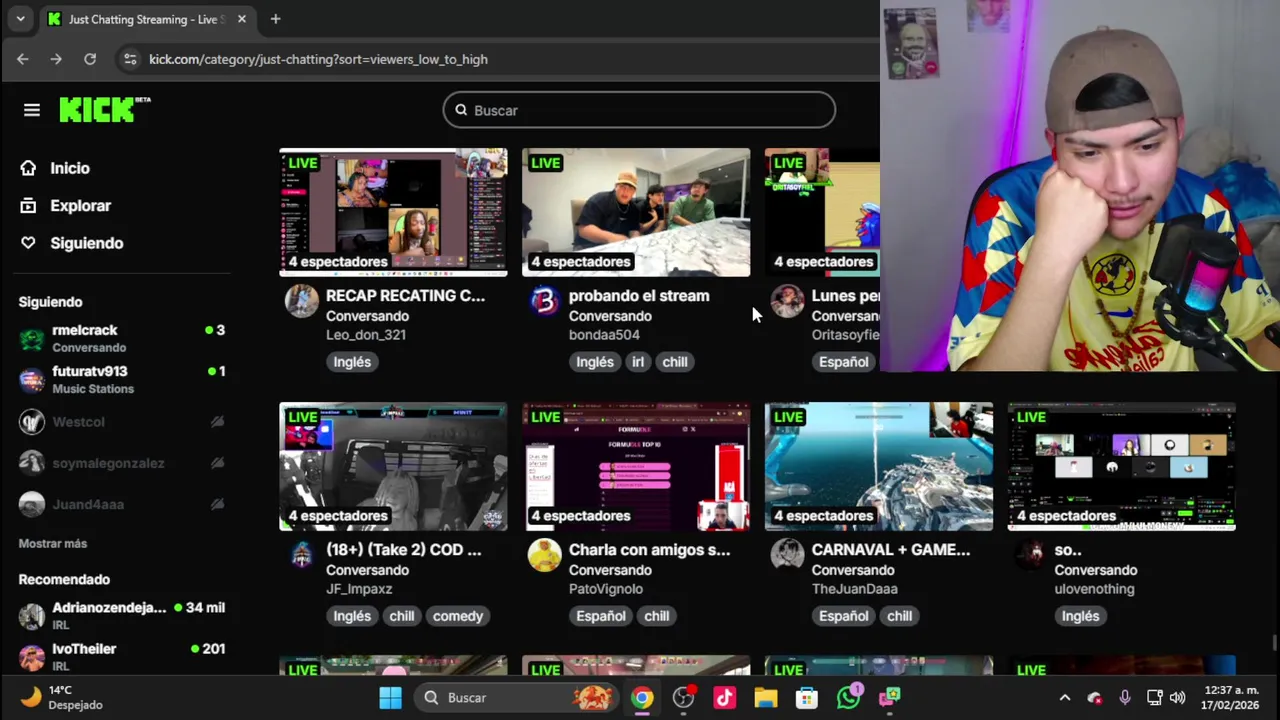The height and width of the screenshot is (720, 1280).
Task: Click the microphone tray icon
Action: [x=1125, y=698]
